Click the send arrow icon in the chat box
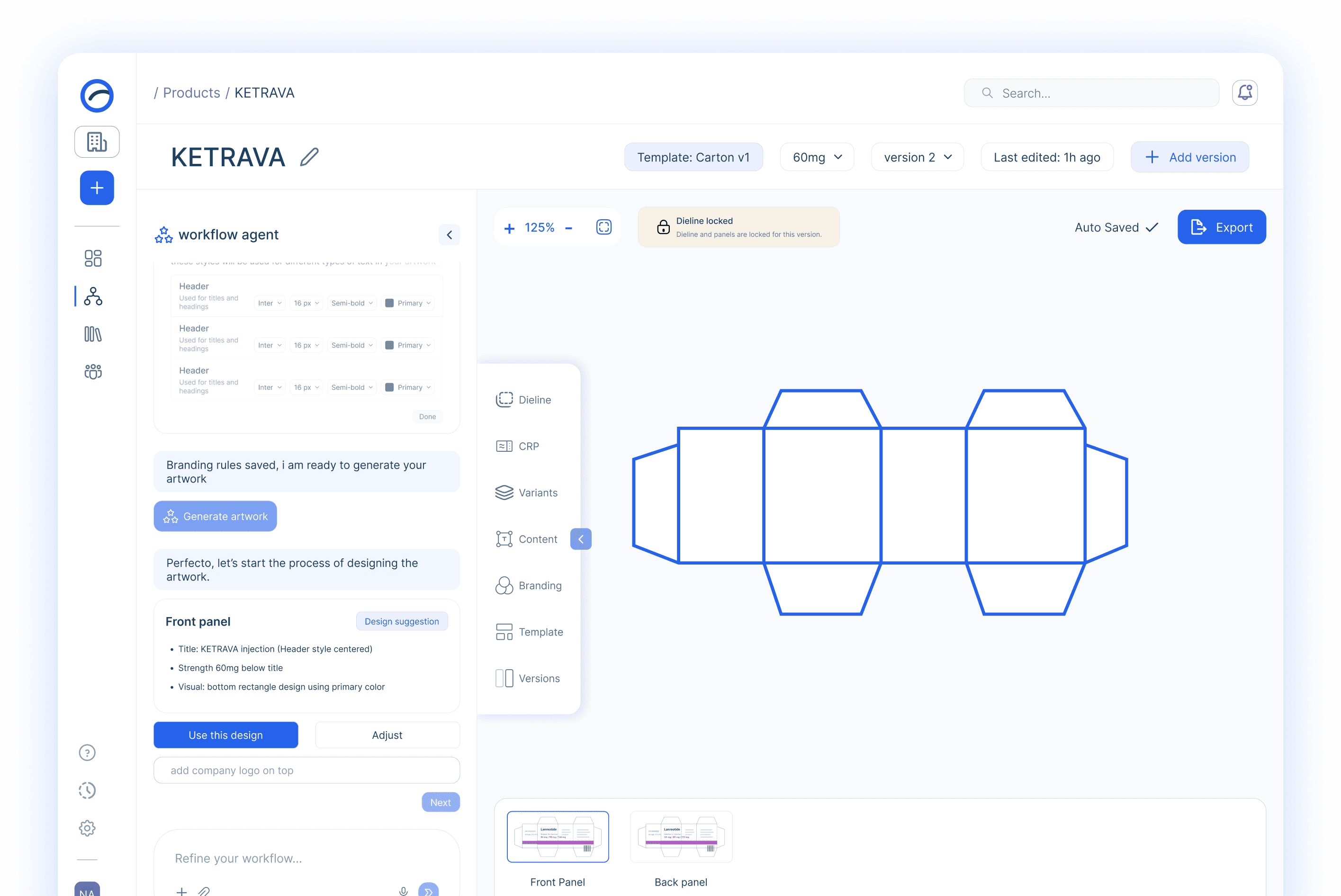 point(428,890)
